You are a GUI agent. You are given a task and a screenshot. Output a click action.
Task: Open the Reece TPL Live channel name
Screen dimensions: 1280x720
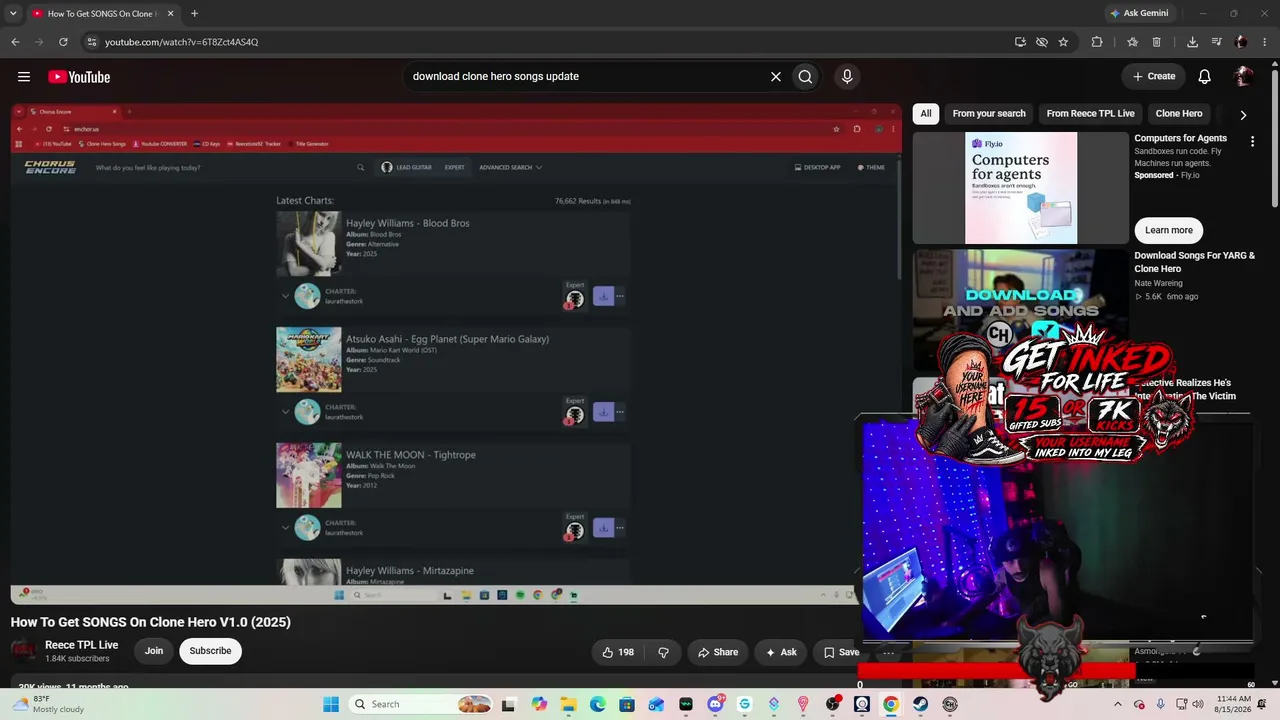(x=82, y=645)
